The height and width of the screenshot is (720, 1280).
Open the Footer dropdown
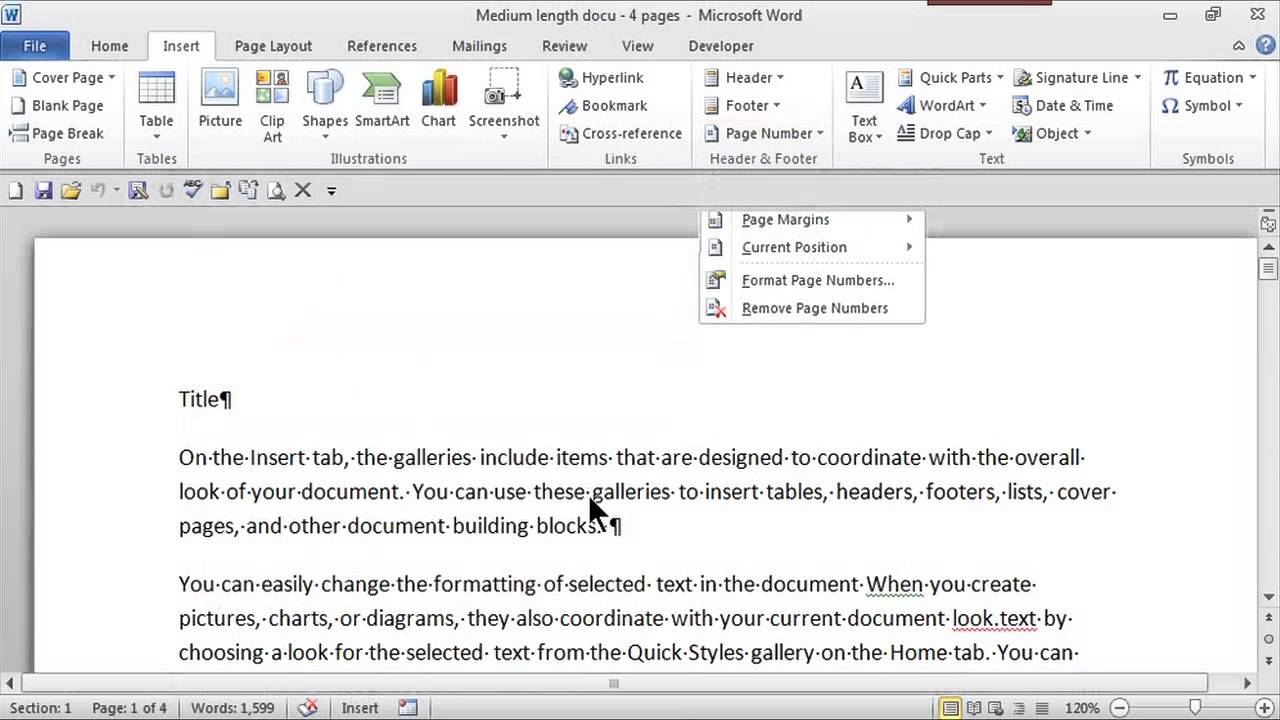741,105
